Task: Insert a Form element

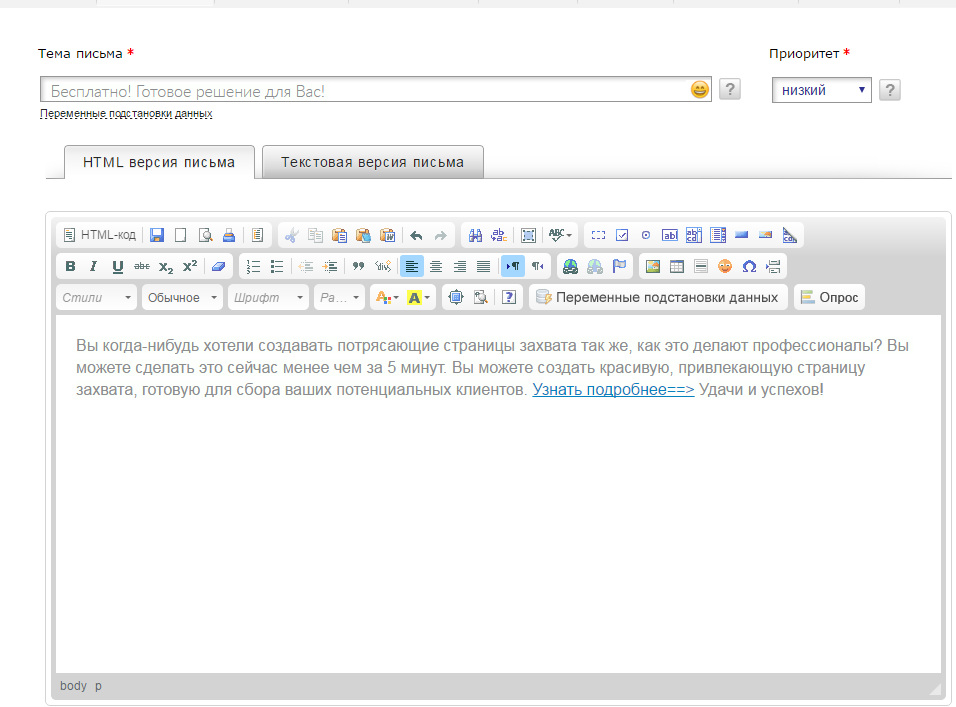Action: [x=598, y=235]
